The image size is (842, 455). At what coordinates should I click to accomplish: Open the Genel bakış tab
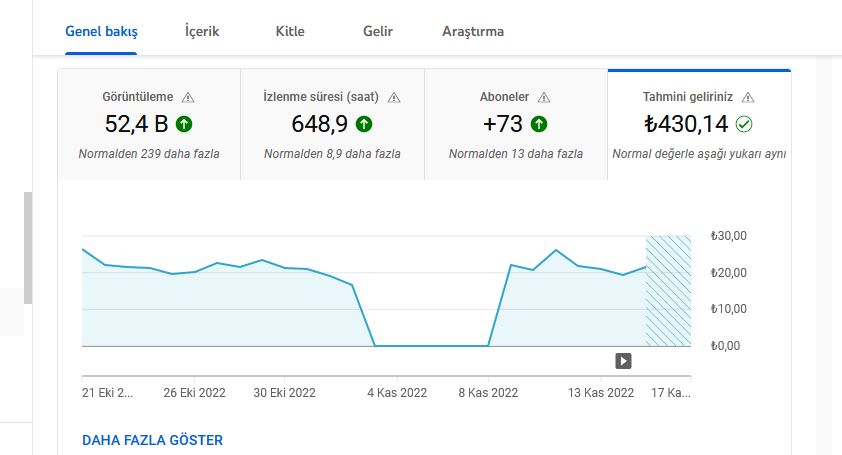tap(101, 31)
